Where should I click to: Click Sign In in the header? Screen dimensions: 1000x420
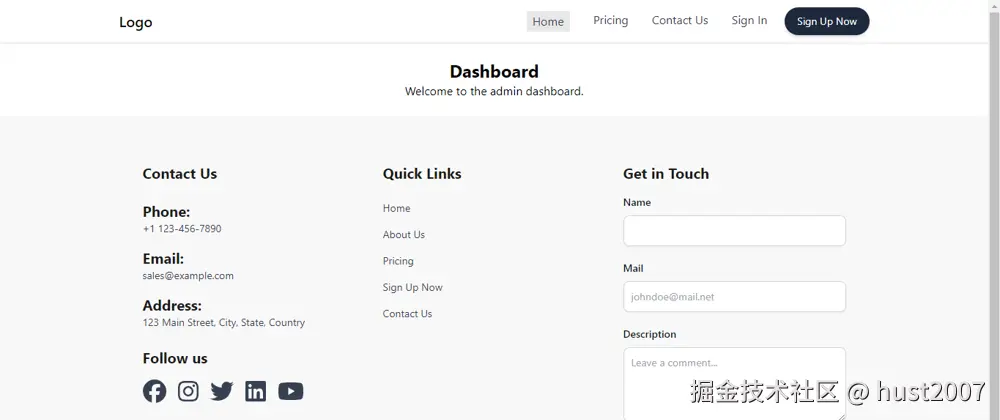coord(749,20)
